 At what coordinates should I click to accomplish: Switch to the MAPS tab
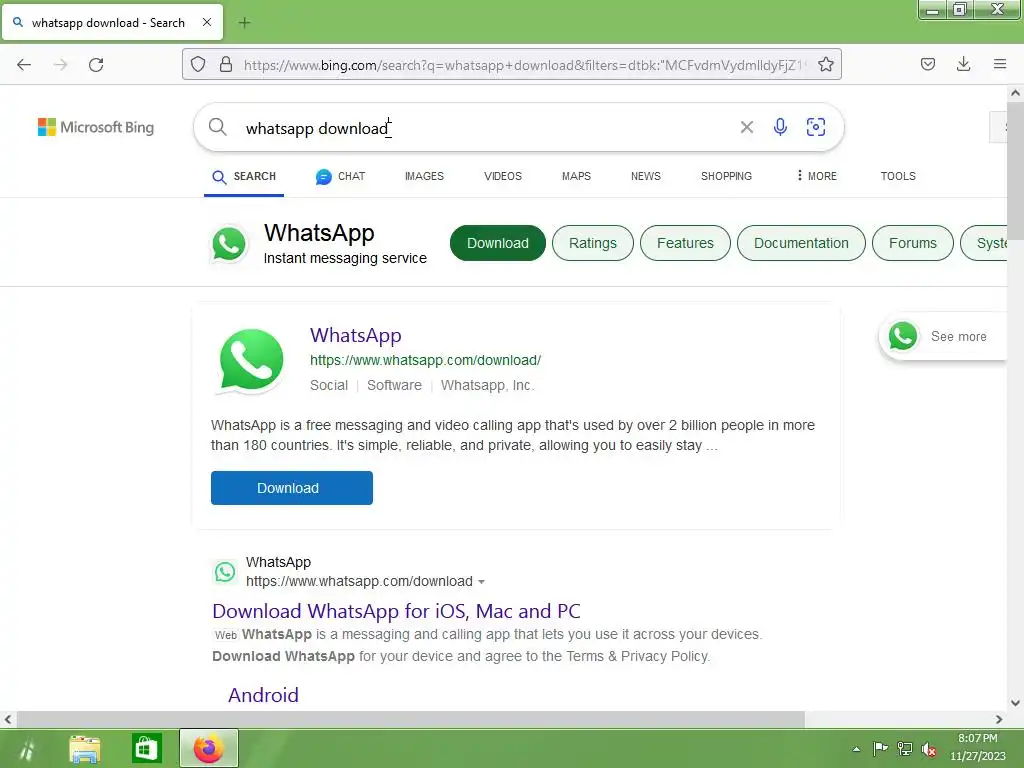(x=576, y=176)
